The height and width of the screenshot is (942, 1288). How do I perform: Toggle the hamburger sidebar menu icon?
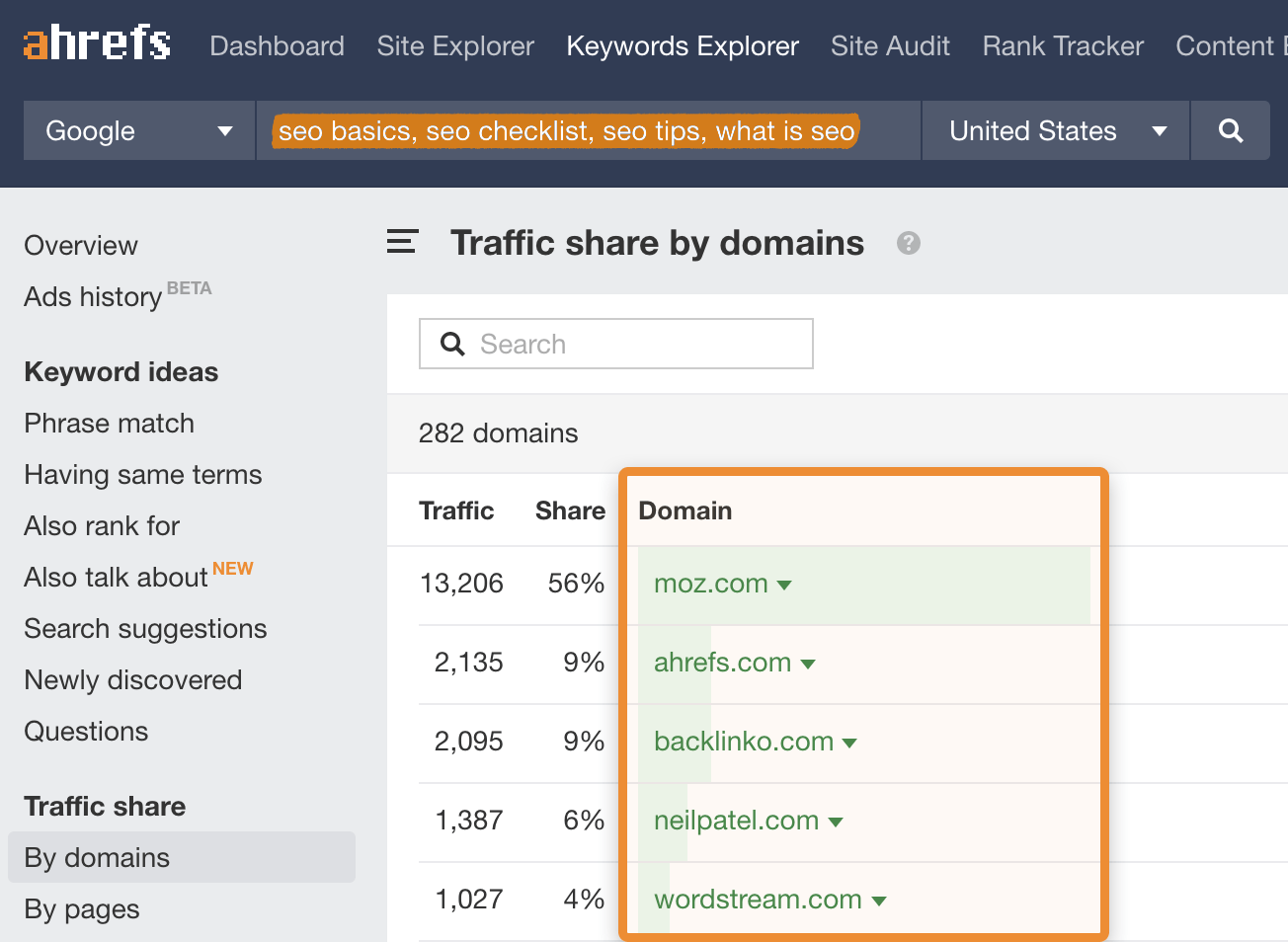[x=402, y=242]
